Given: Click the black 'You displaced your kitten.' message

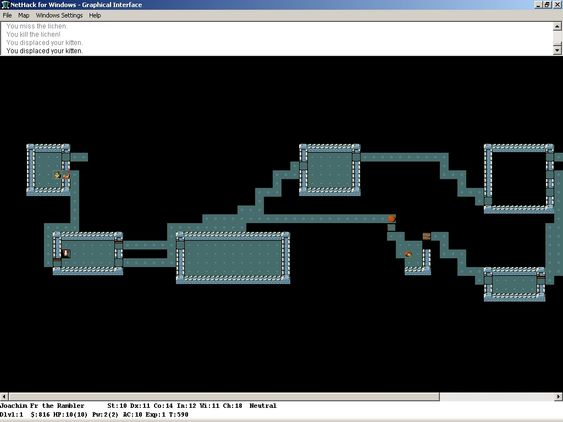Looking at the screenshot, I should point(45,51).
